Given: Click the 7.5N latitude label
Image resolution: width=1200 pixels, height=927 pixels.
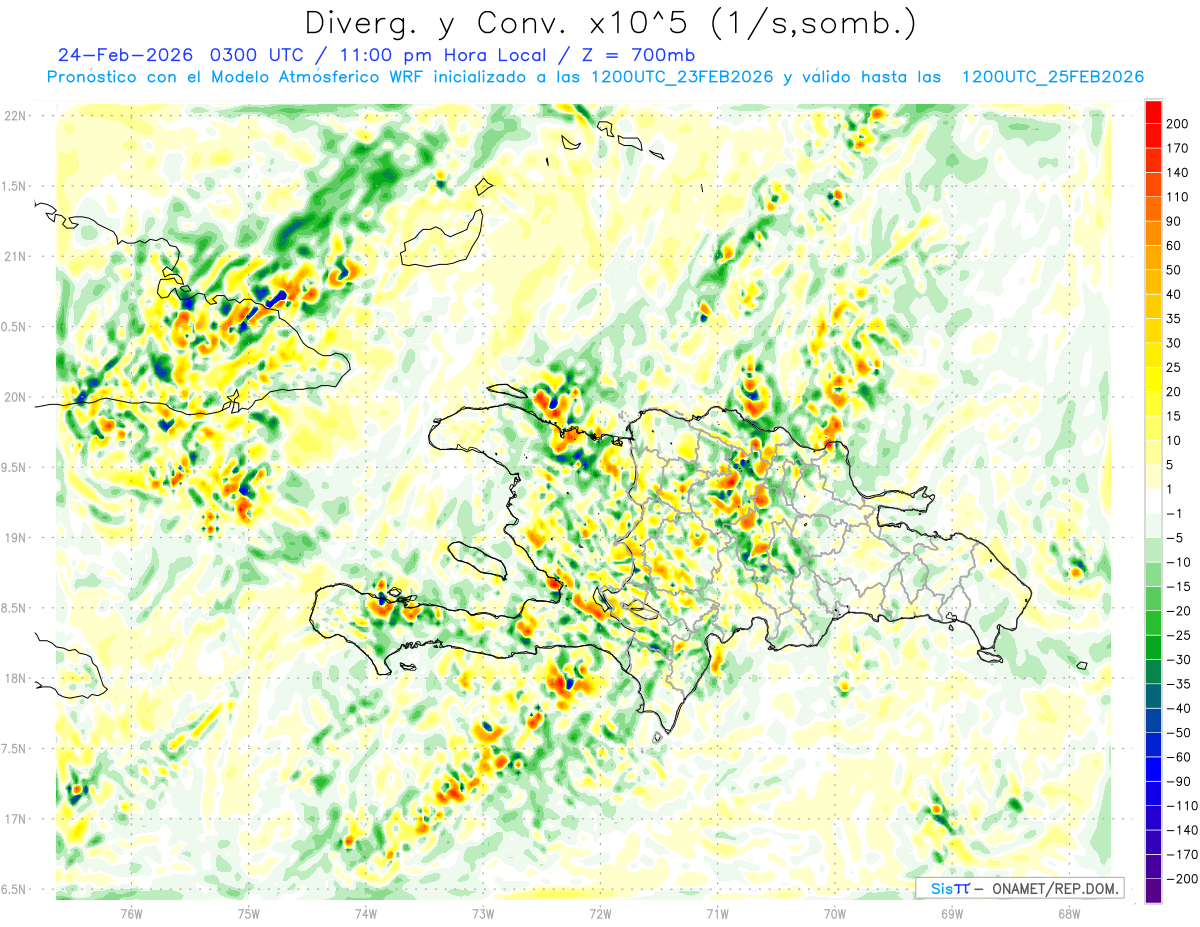Looking at the screenshot, I should click(x=14, y=749).
